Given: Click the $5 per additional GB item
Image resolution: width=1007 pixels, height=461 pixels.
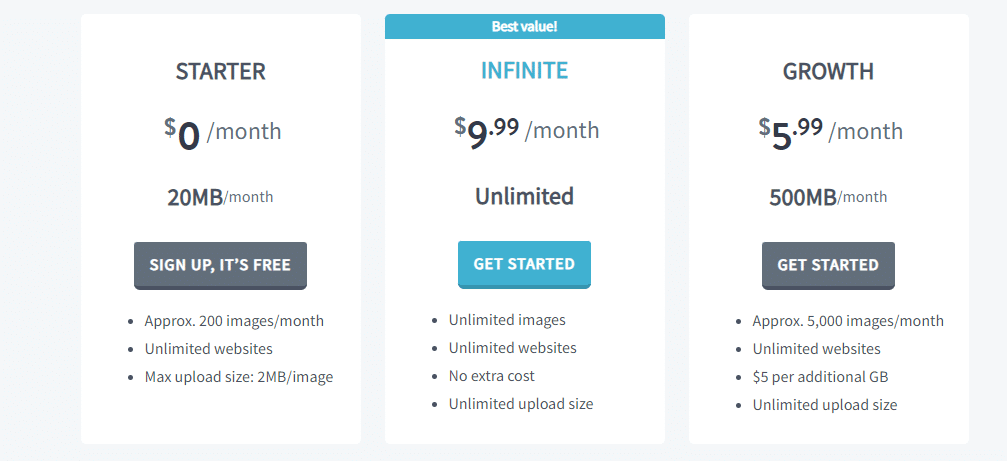Looking at the screenshot, I should coord(820,377).
